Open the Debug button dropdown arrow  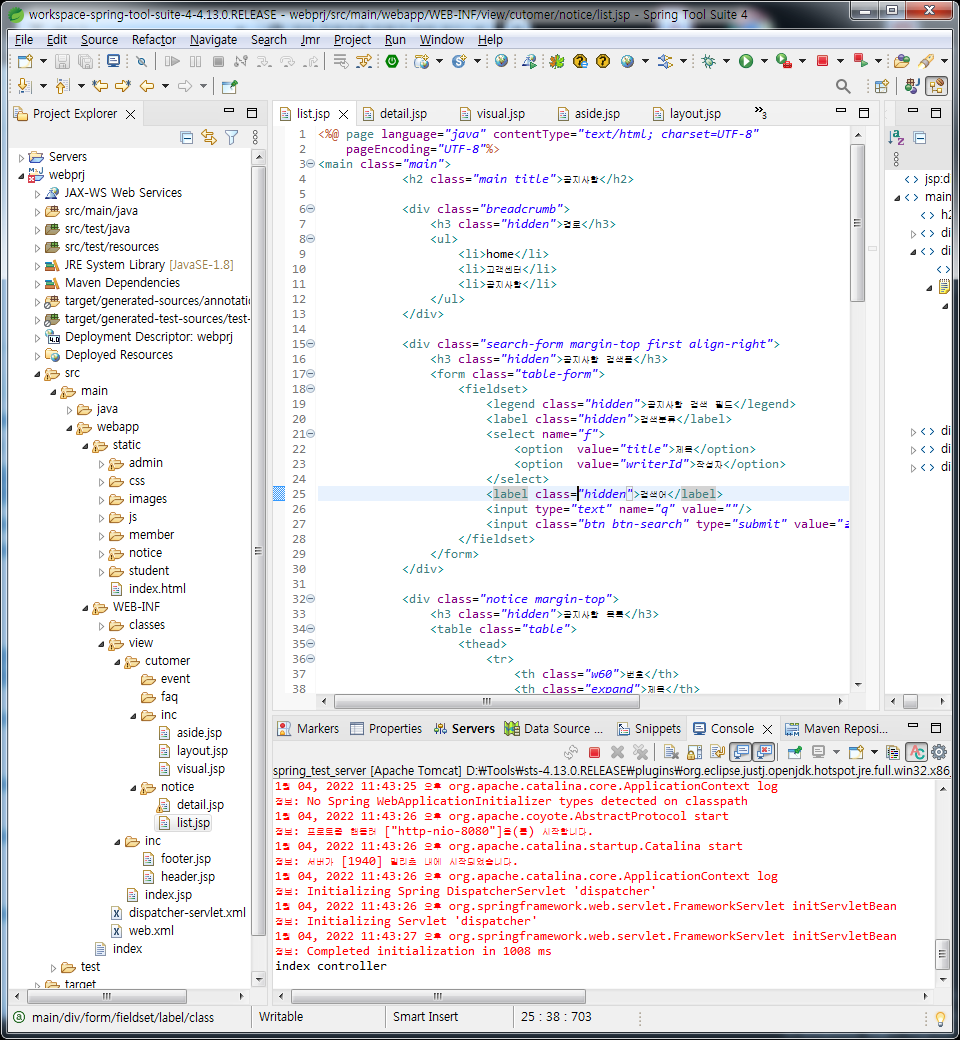click(726, 62)
